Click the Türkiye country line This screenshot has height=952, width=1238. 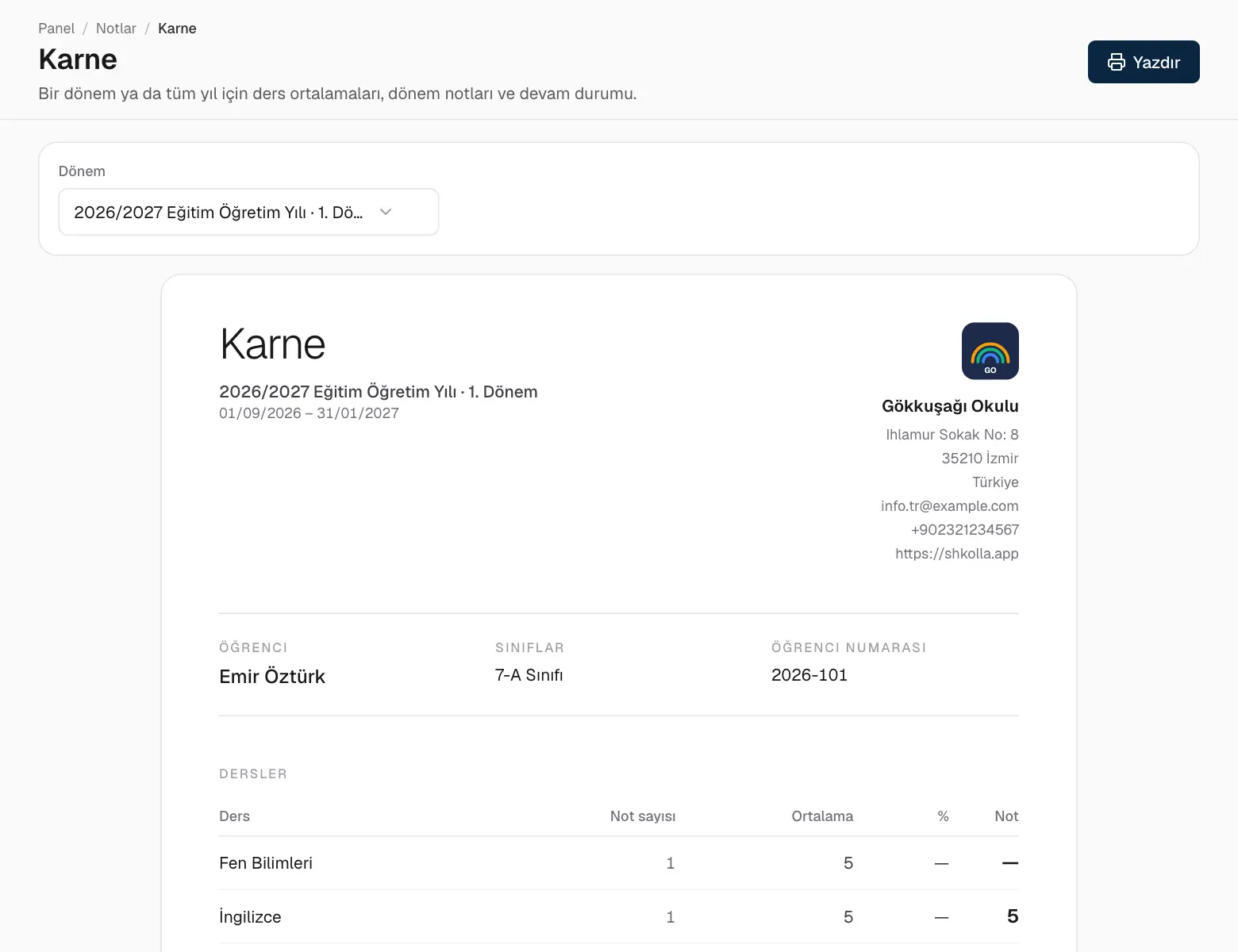[995, 482]
